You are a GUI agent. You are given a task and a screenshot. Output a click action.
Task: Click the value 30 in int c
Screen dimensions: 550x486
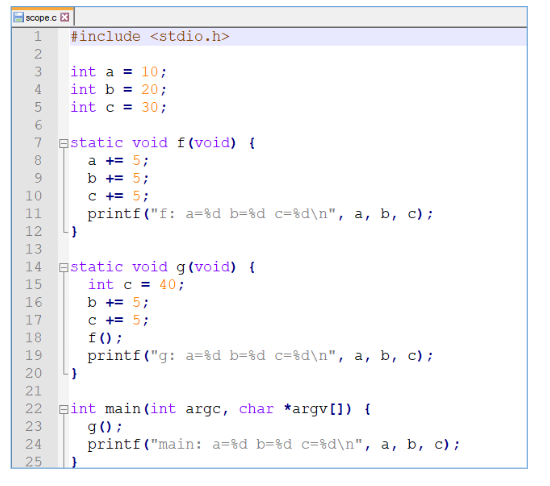149,107
